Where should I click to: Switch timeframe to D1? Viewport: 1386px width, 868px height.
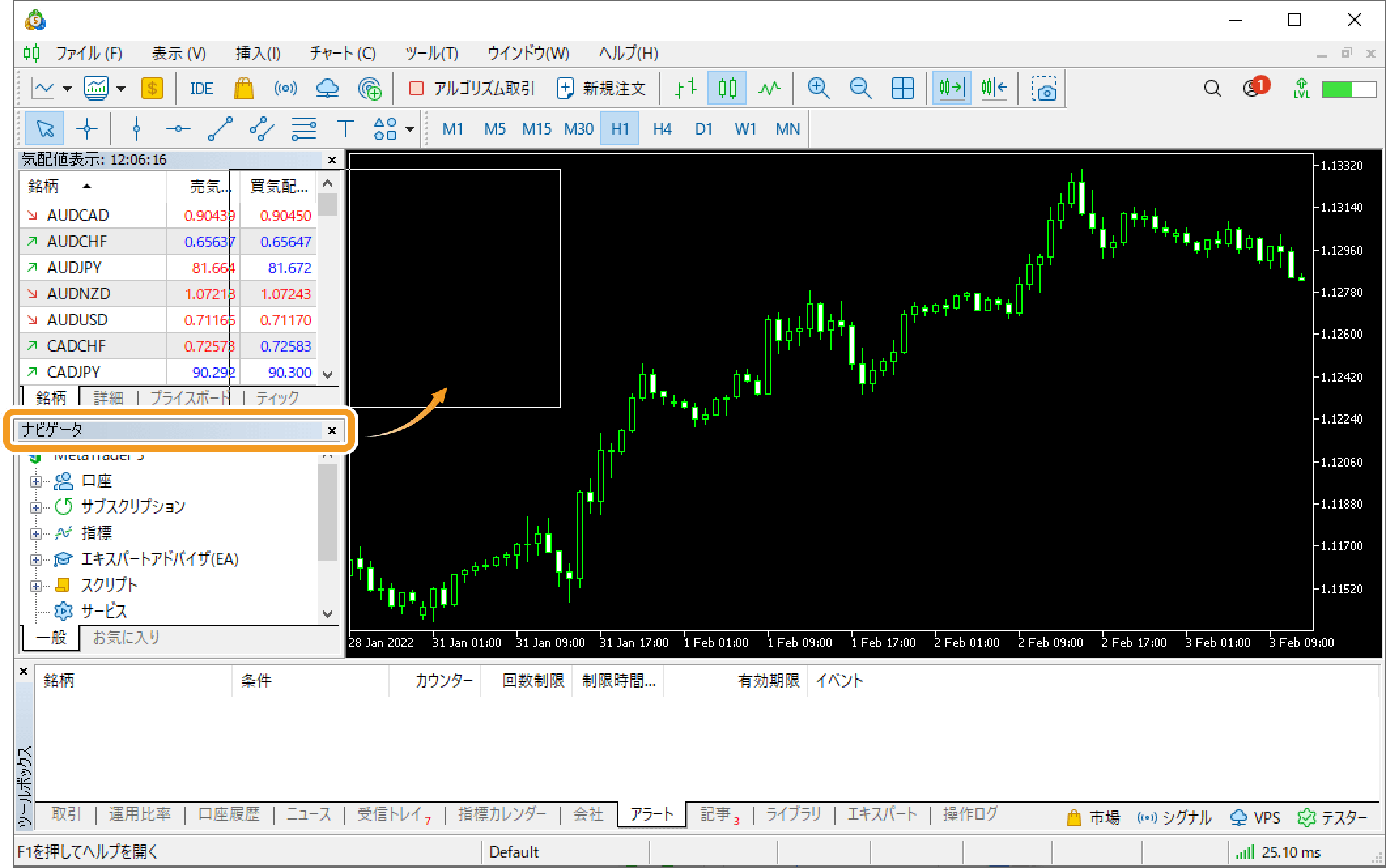703,129
